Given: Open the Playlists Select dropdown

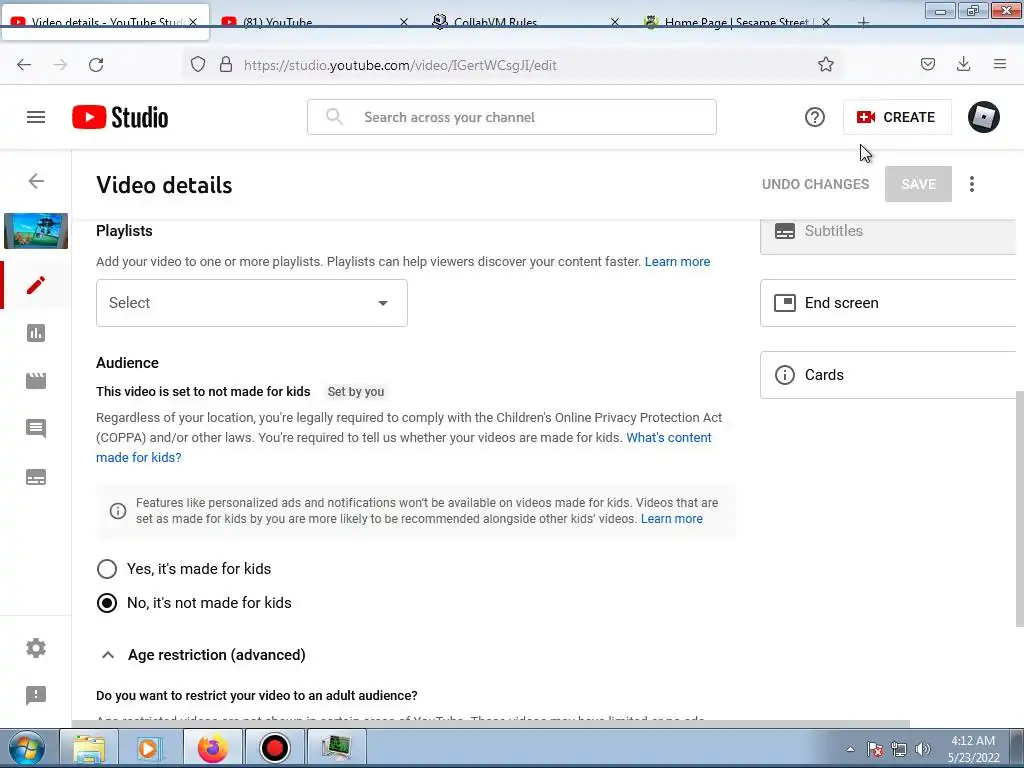Looking at the screenshot, I should click(x=251, y=303).
